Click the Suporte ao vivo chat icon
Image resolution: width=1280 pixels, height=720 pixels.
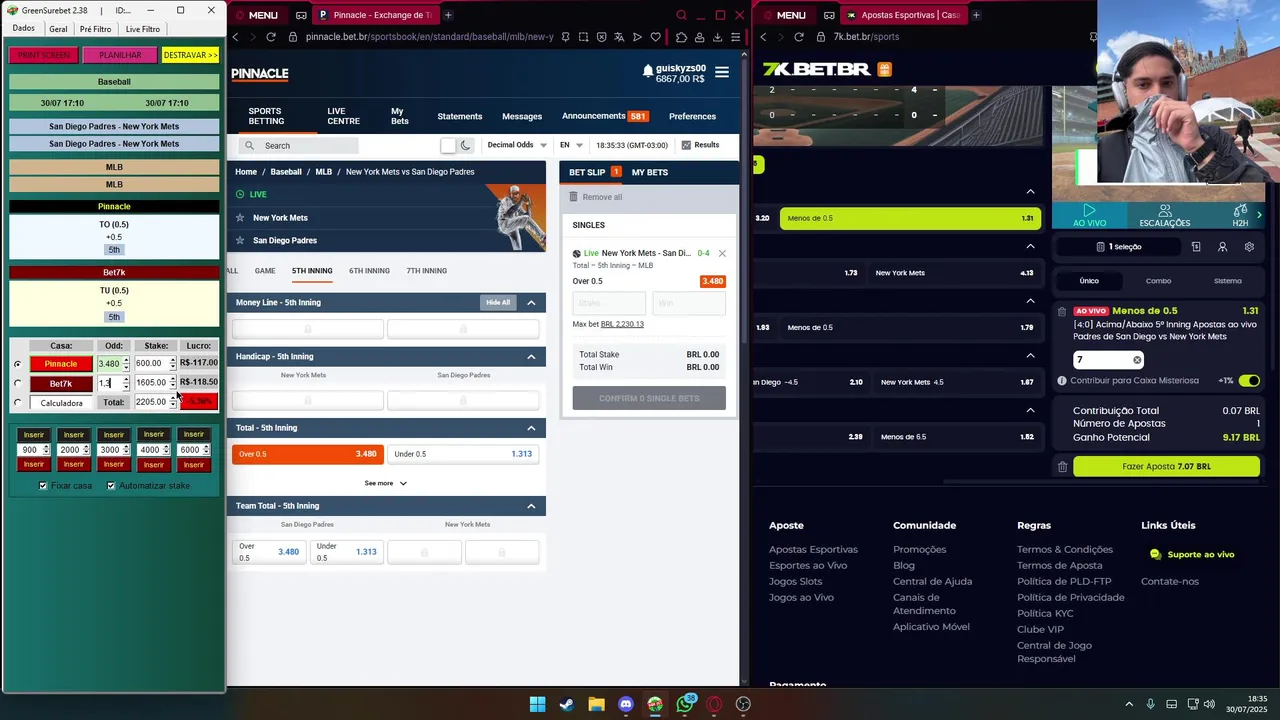click(x=1155, y=554)
